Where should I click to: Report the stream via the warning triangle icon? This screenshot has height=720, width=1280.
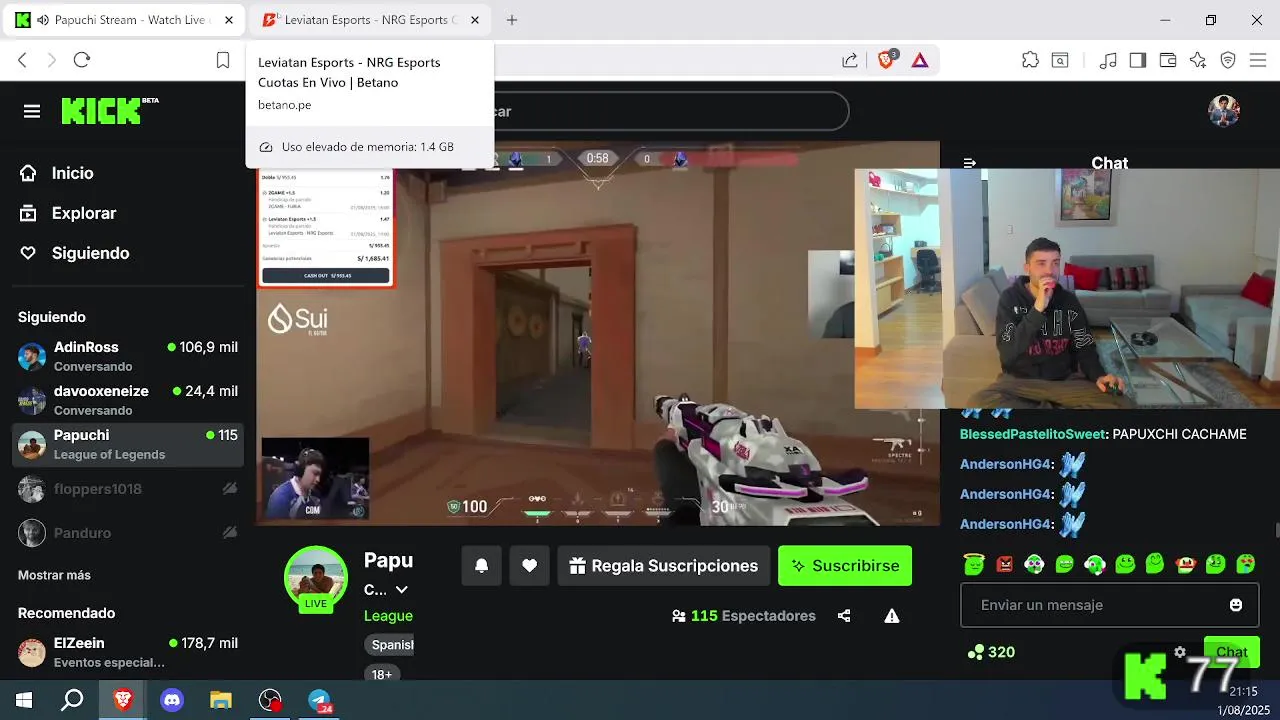pos(892,616)
